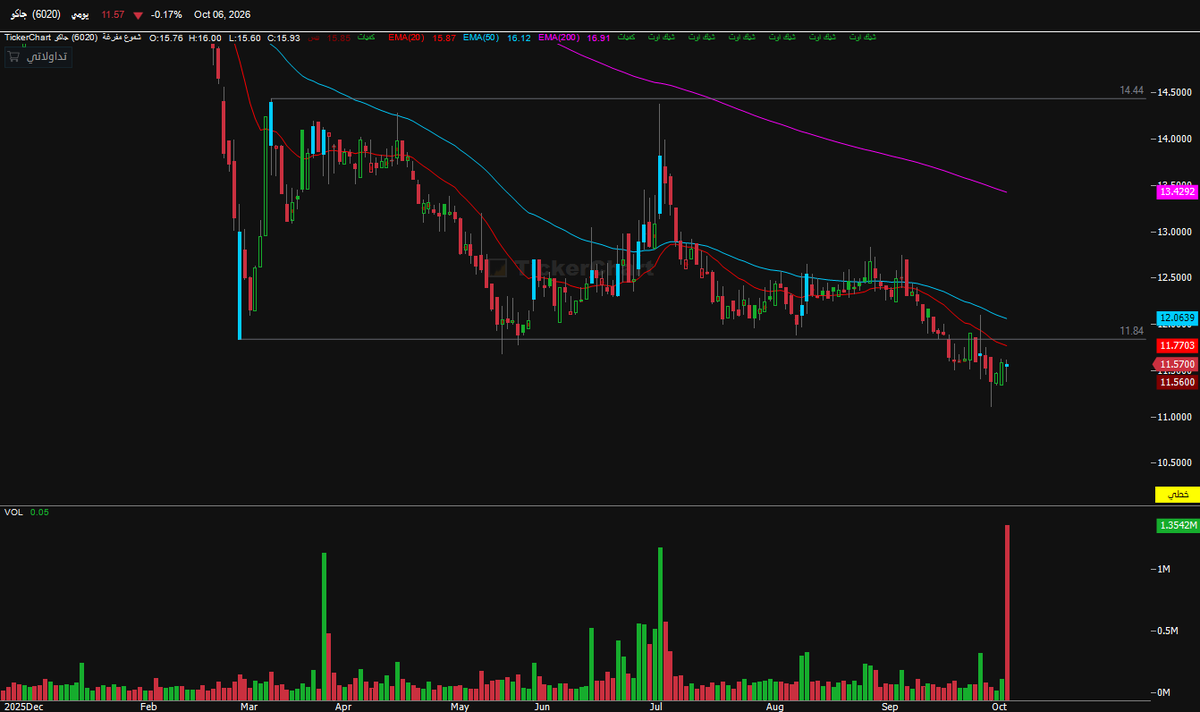Click the شموع مفرغة chart type label
Screen dimensions: 1200x712
point(121,37)
